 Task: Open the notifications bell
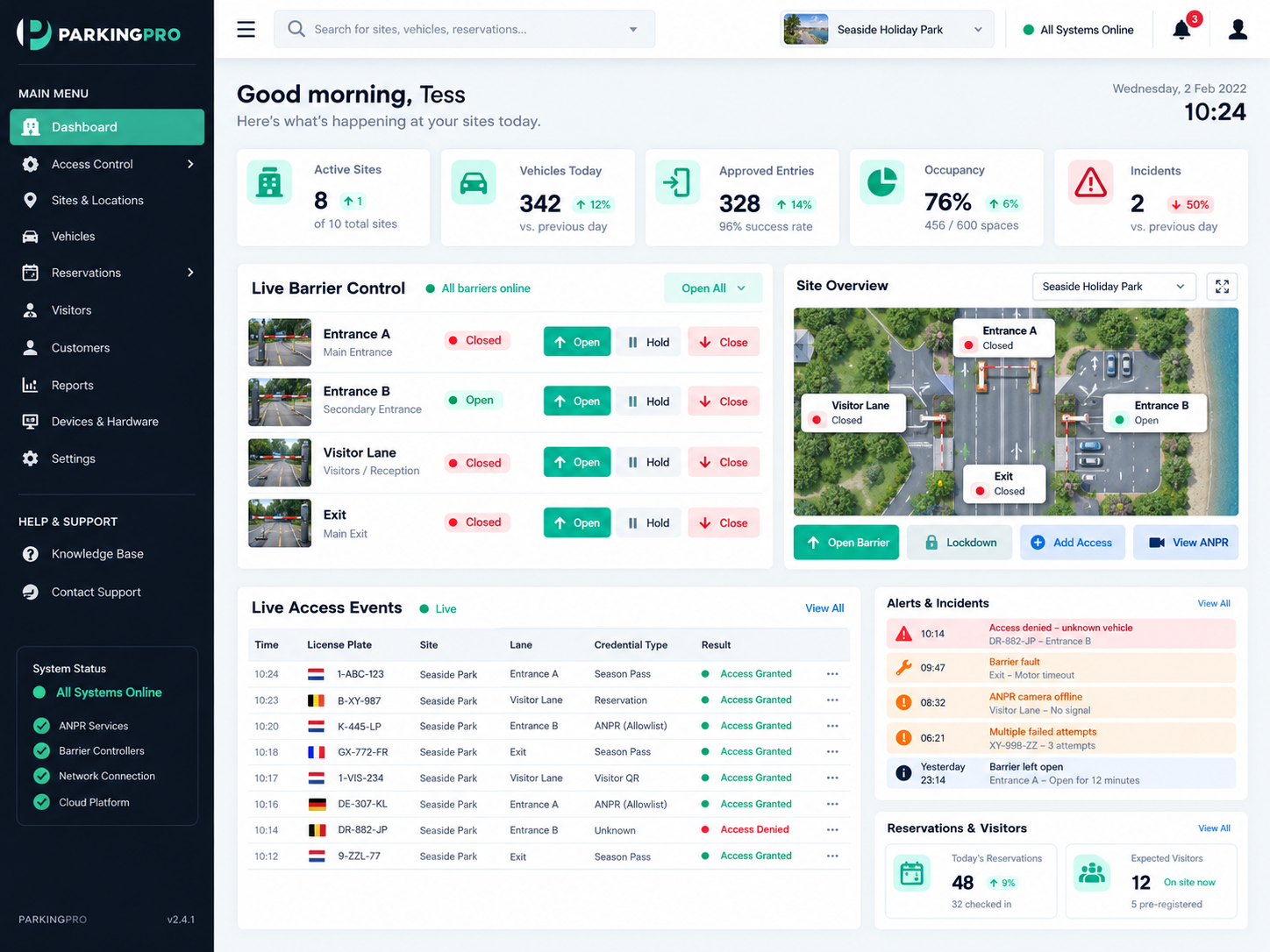pos(1182,30)
